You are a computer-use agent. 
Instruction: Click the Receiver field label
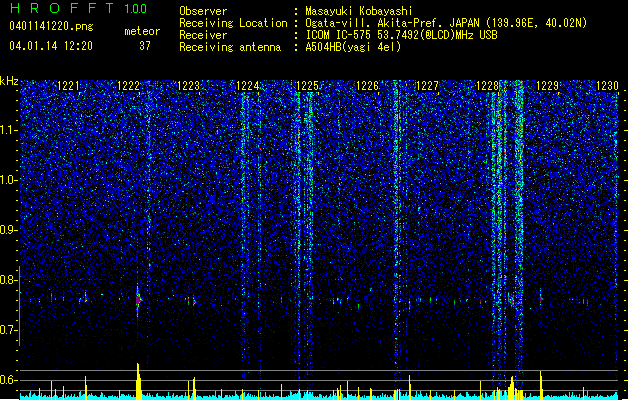coord(203,35)
